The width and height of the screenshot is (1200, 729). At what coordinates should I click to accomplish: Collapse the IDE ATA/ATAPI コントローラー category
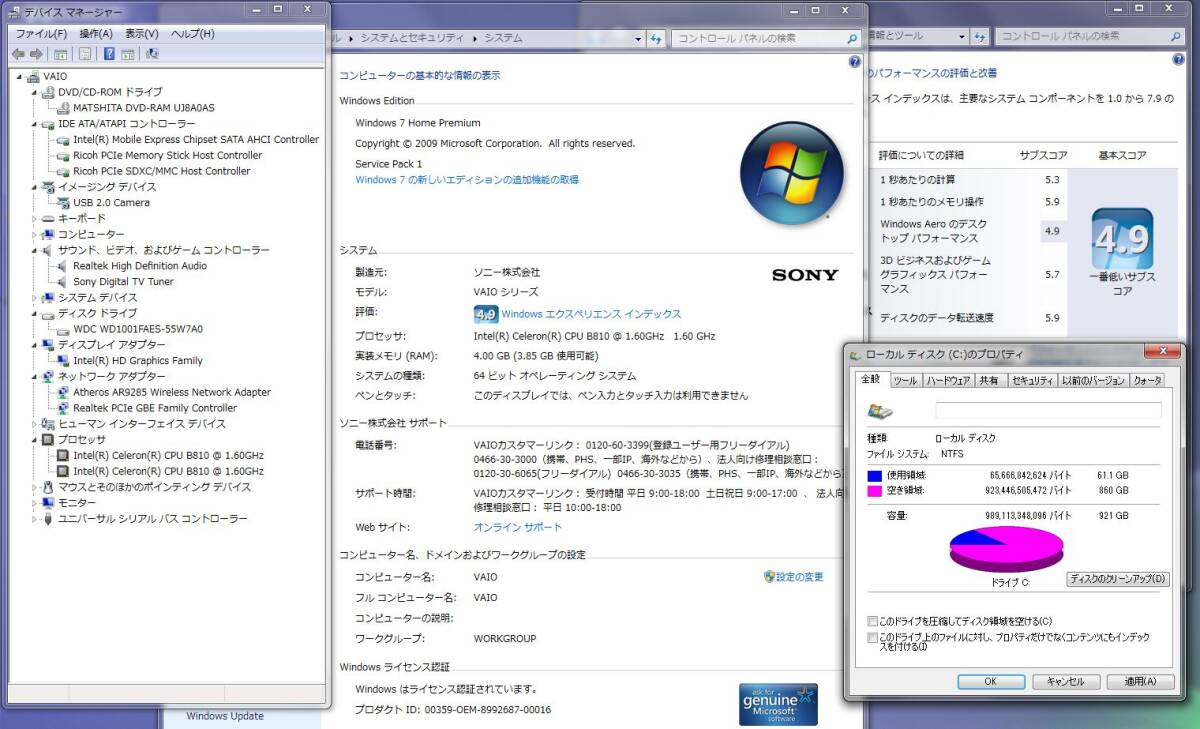click(35, 124)
